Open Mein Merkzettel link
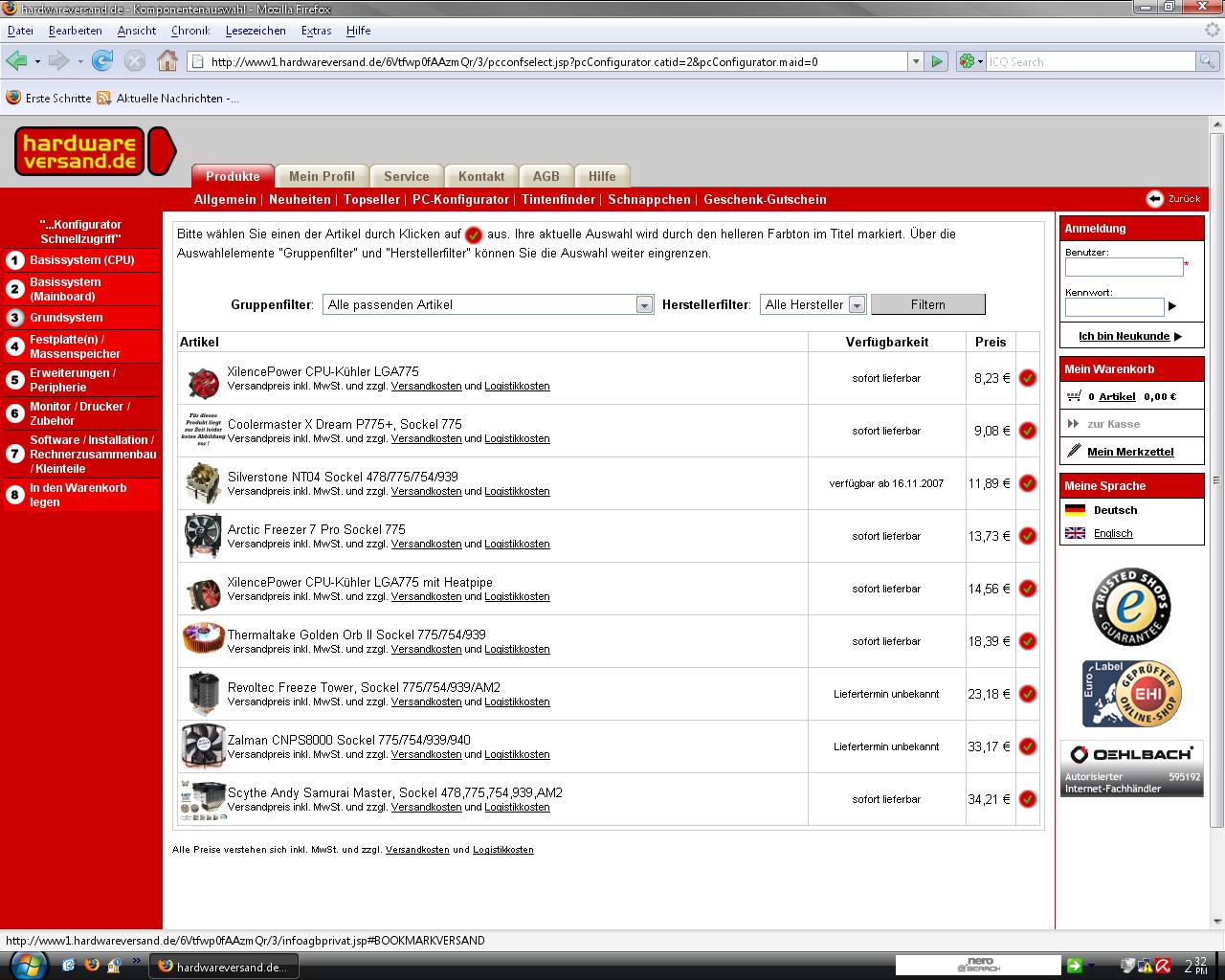 click(1130, 452)
